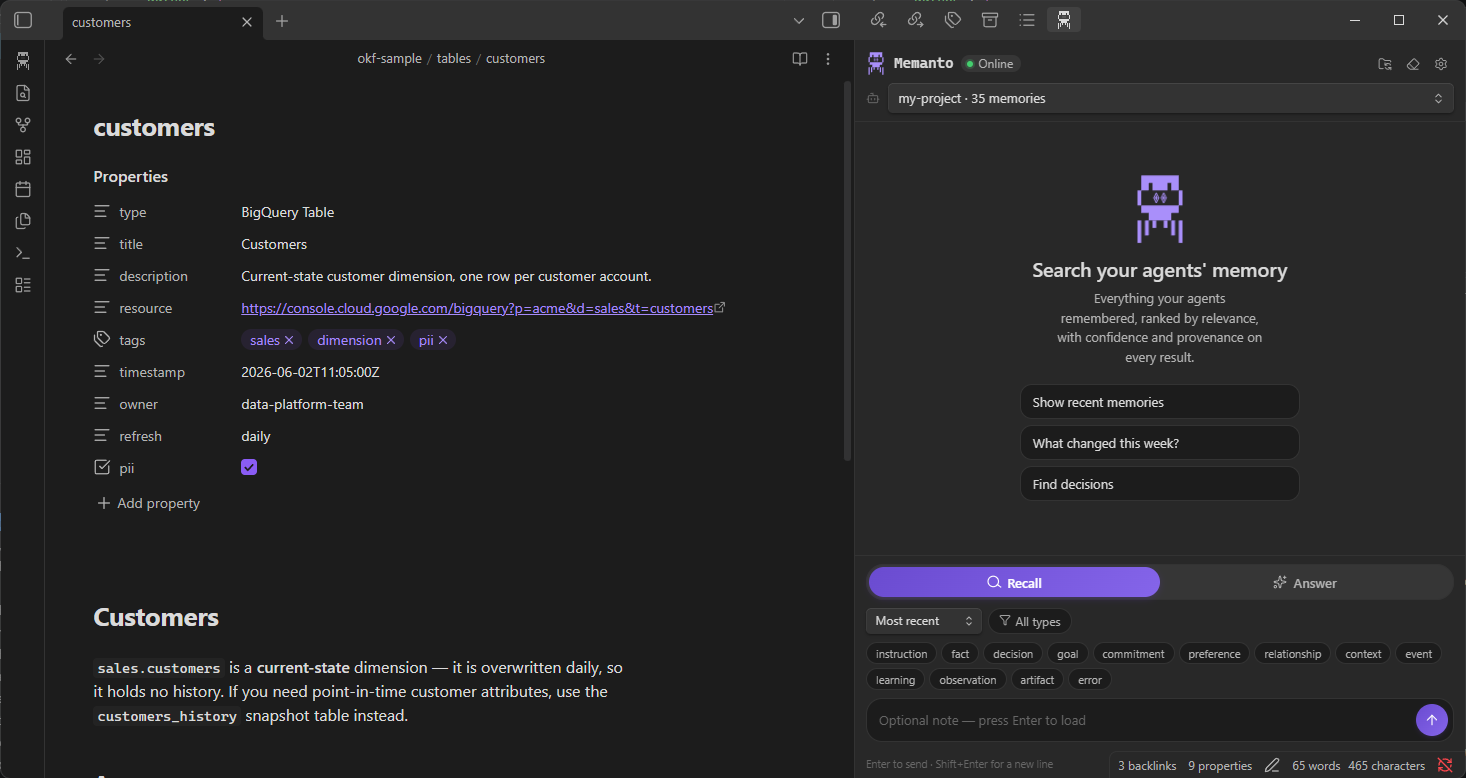Open the BigQuery console resource link

coord(477,308)
